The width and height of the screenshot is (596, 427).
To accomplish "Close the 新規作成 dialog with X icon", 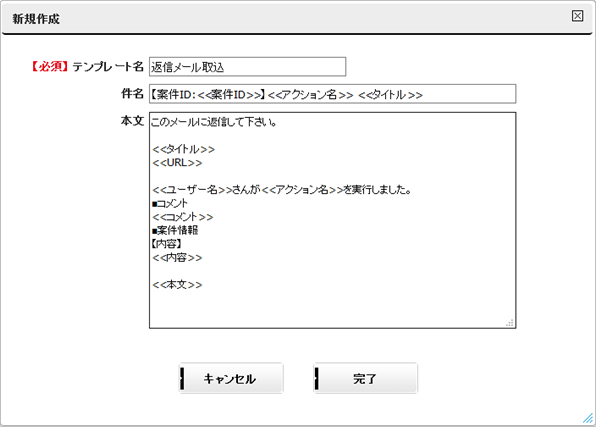I will coord(577,16).
